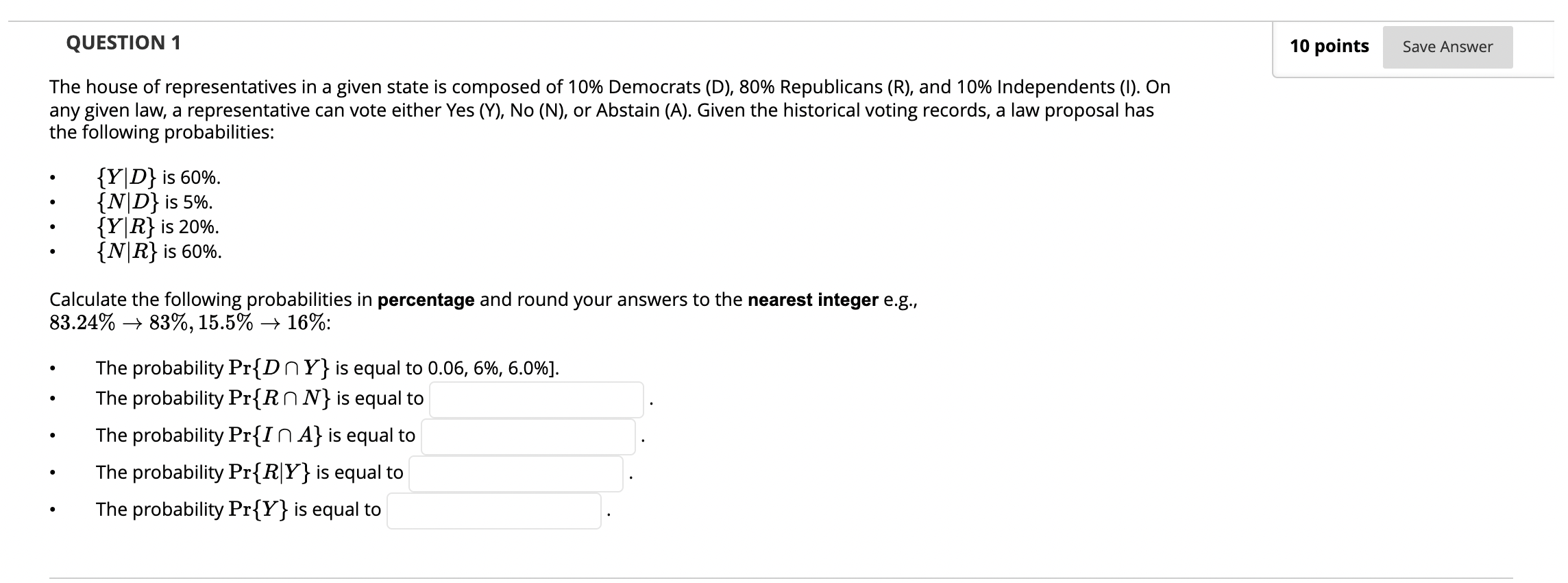Click the house of representatives paragraph
The width and height of the screenshot is (1568, 583).
(610, 110)
